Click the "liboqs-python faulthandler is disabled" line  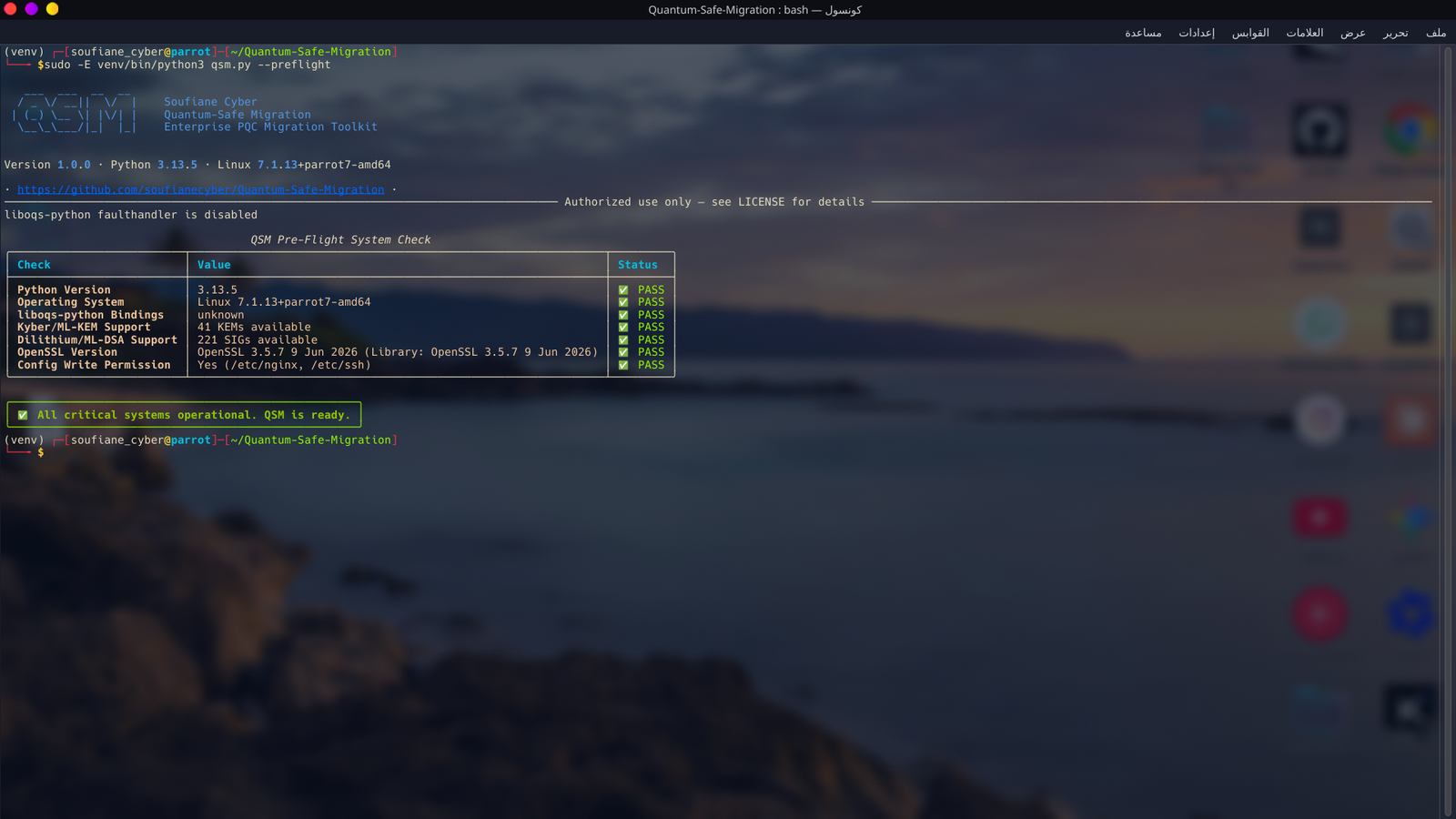point(131,215)
